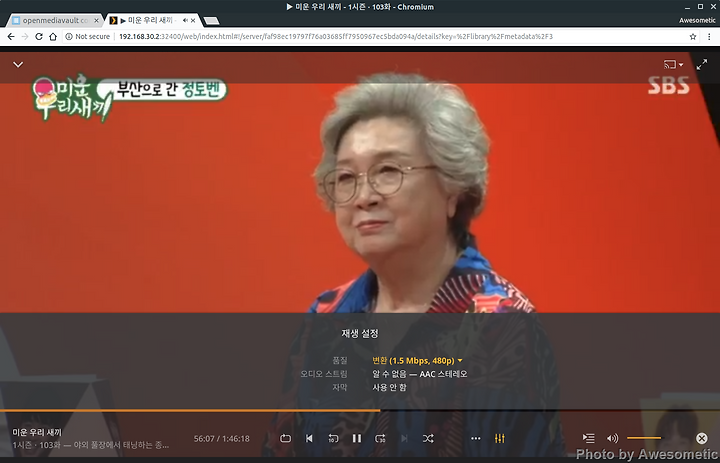Click the 56:07 / 1:46:18 time display
This screenshot has width=720, height=463.
[221, 439]
